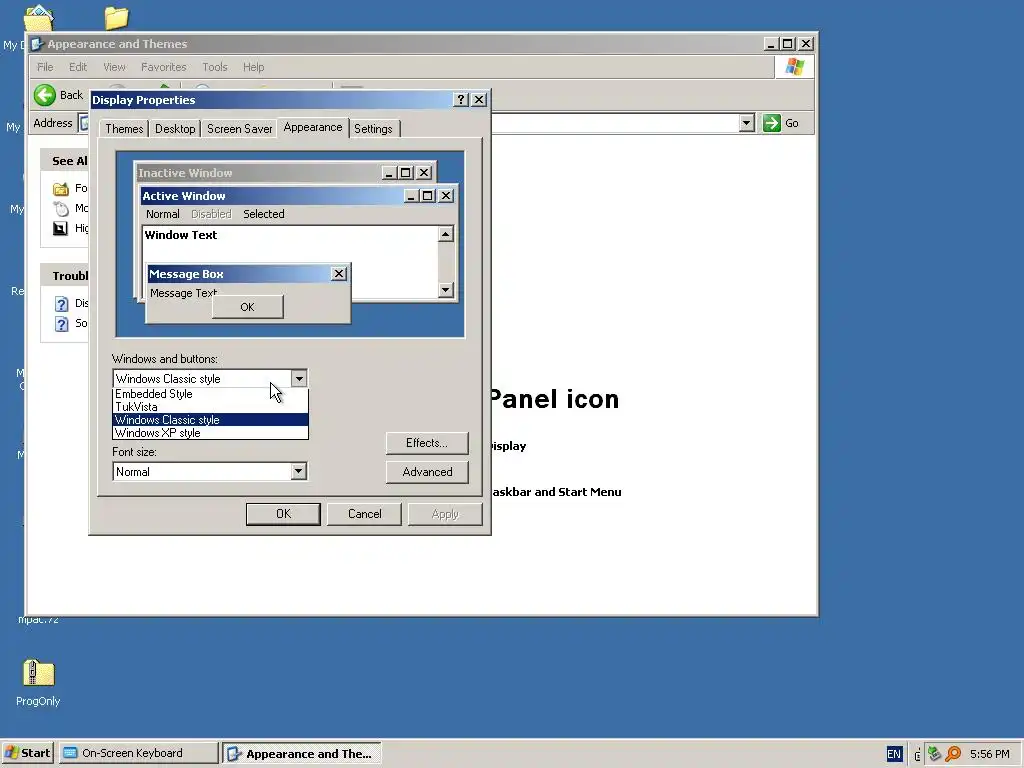This screenshot has height=768, width=1024.
Task: Choose TukVista from the style list
Action: [210, 407]
